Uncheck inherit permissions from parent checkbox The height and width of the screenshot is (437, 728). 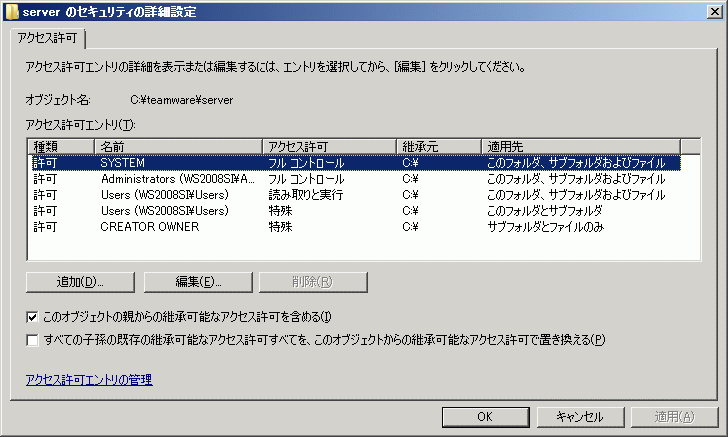pyautogui.click(x=32, y=317)
